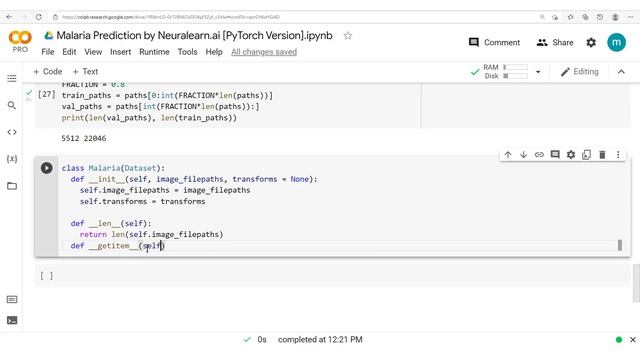Open the files folder panel icon
Screen dimensions: 640x360
coord(12,186)
